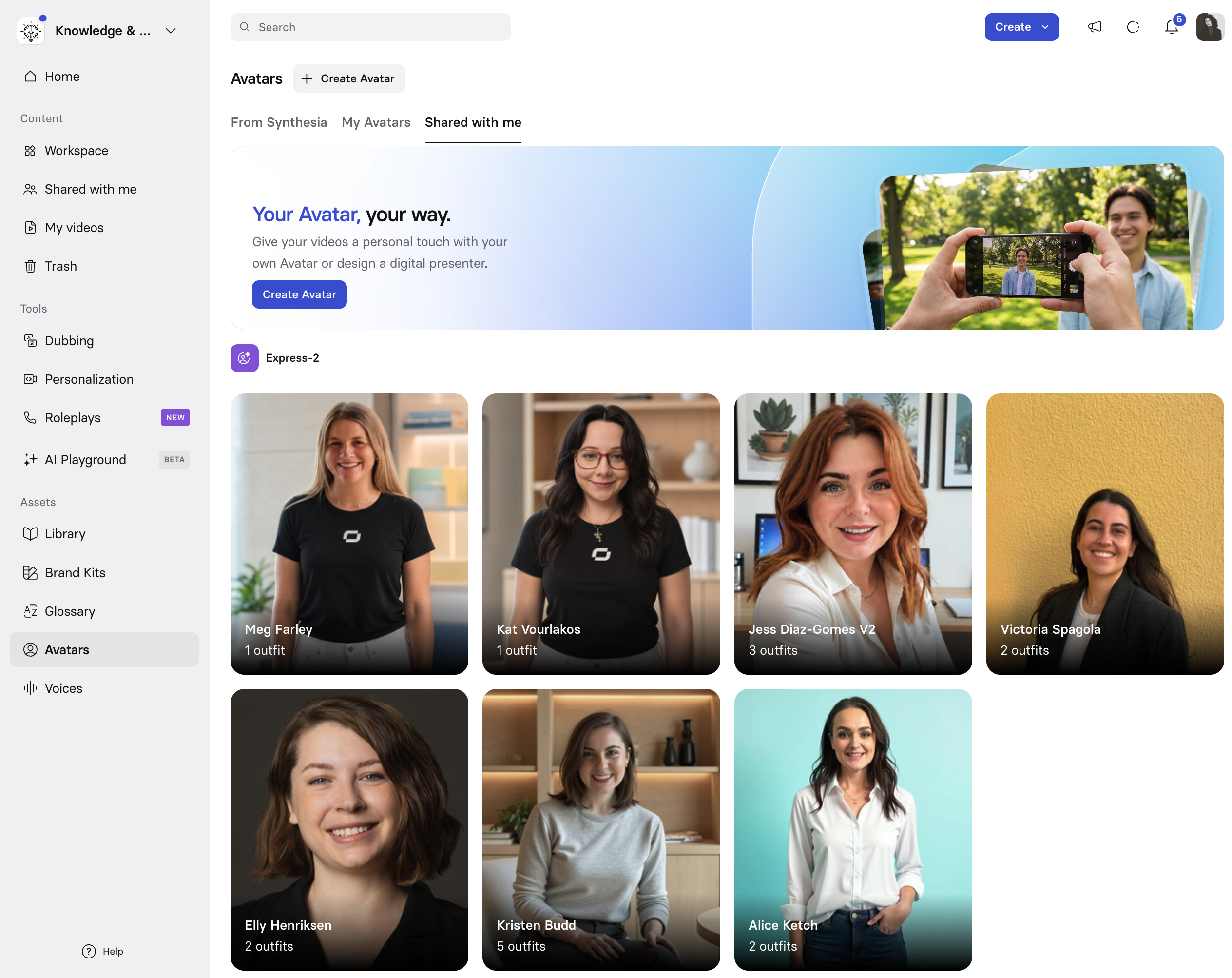Click the Express-2 section label
Viewport: 1232px width, 978px height.
pyautogui.click(x=292, y=358)
